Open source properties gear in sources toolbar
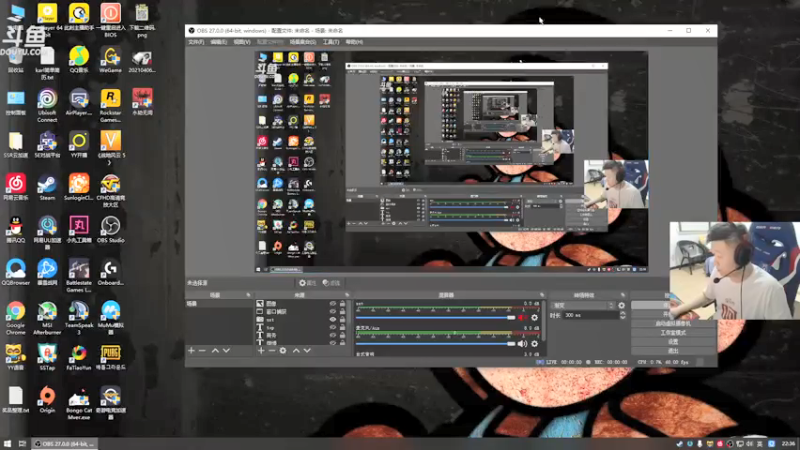Viewport: 800px width, 450px height. (x=283, y=351)
